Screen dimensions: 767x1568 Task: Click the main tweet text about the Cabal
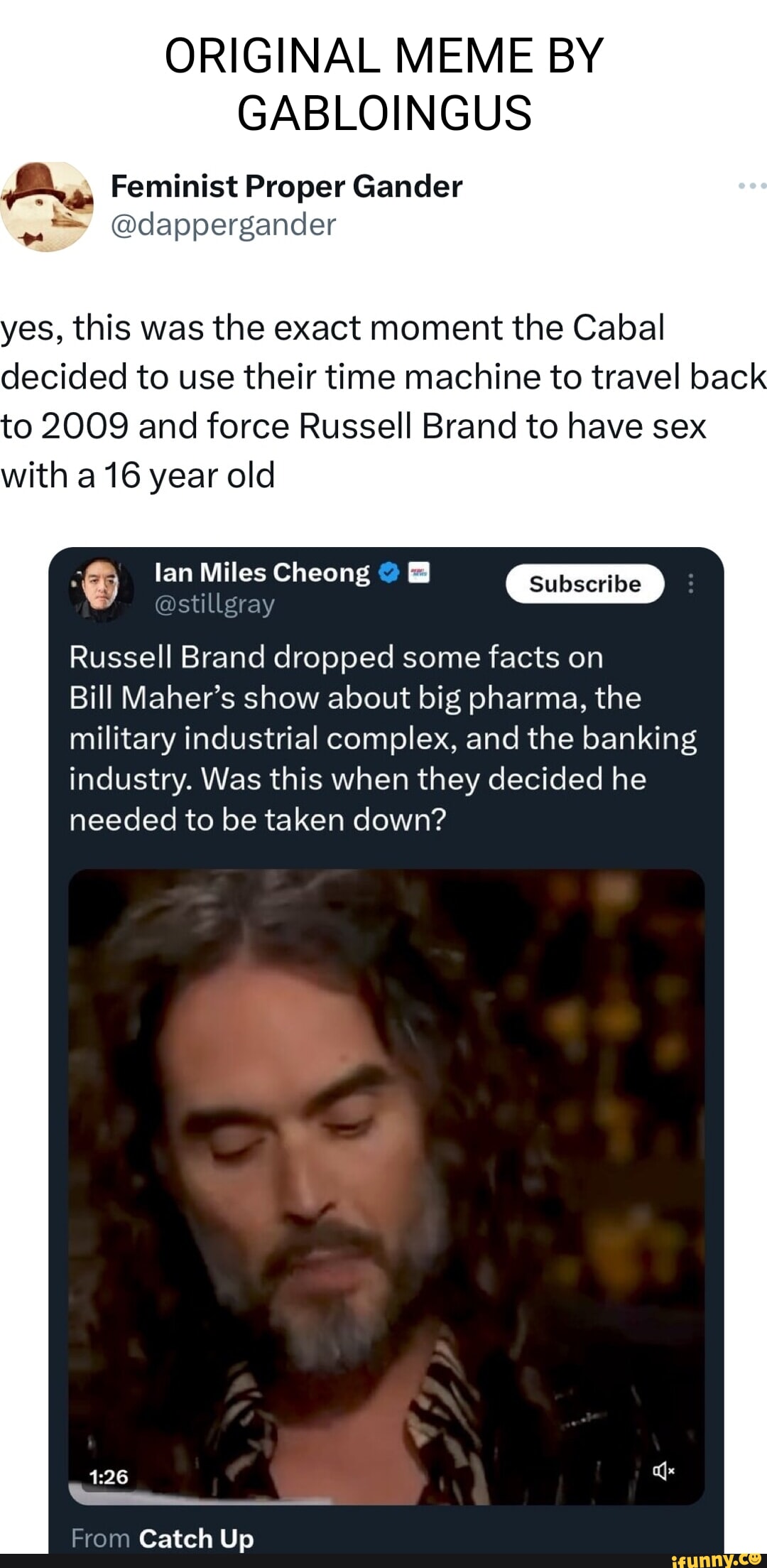383,401
